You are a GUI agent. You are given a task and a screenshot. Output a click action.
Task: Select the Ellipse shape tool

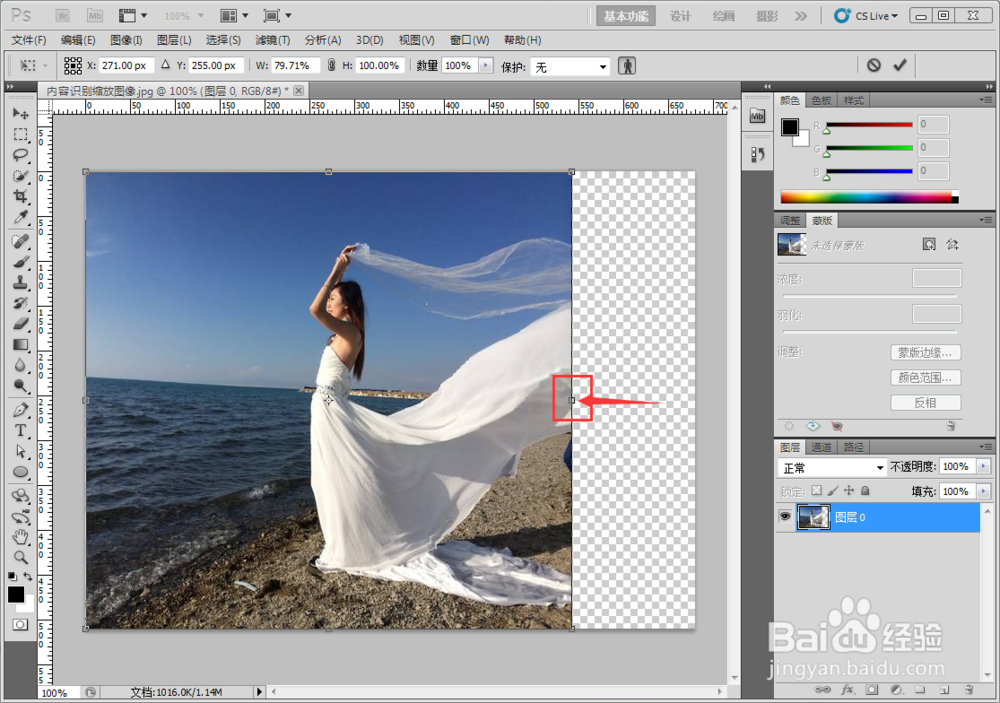(x=20, y=472)
